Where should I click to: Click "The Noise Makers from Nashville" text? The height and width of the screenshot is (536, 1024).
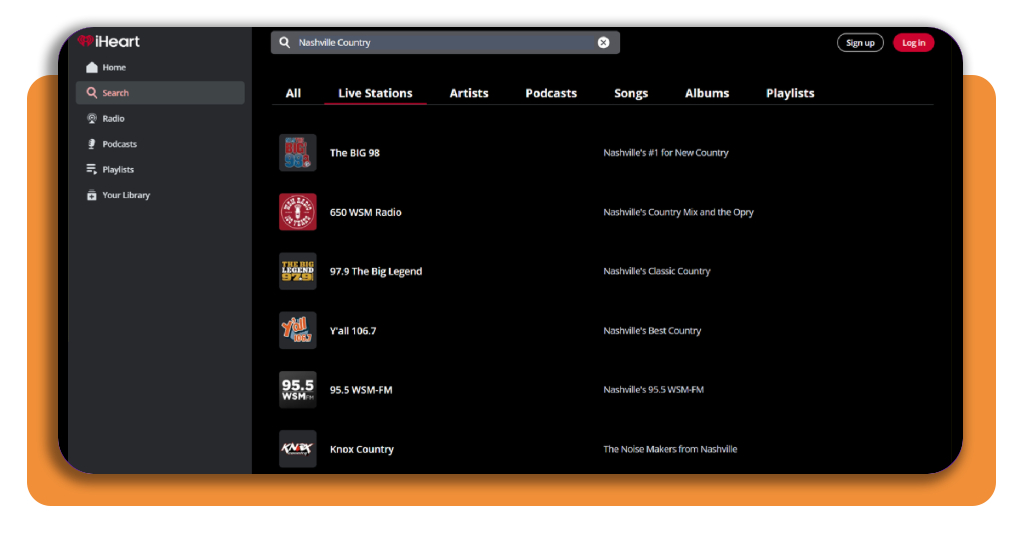(670, 449)
